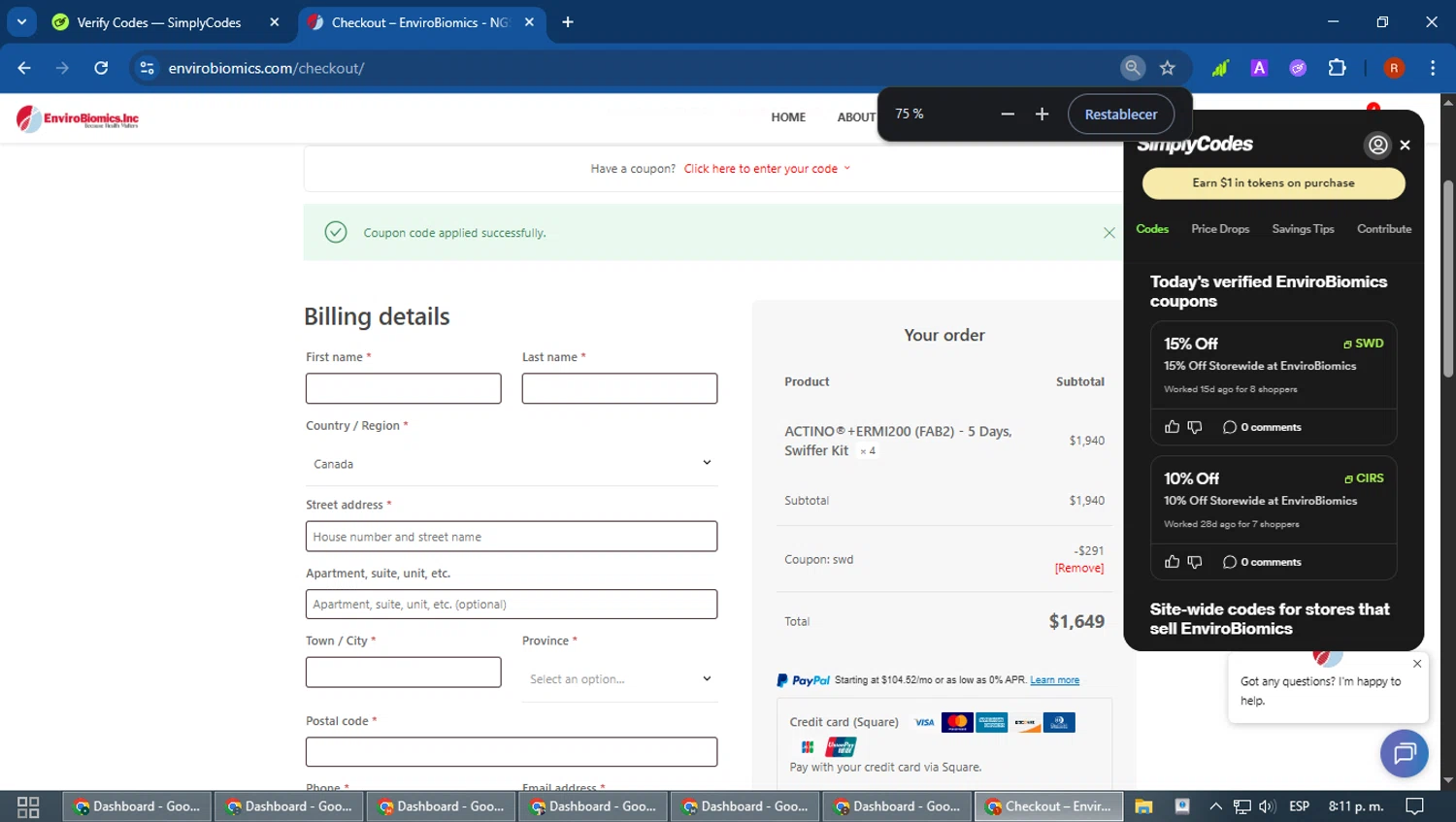Switch to Verify Codes SimplyCodes tab

[x=158, y=22]
